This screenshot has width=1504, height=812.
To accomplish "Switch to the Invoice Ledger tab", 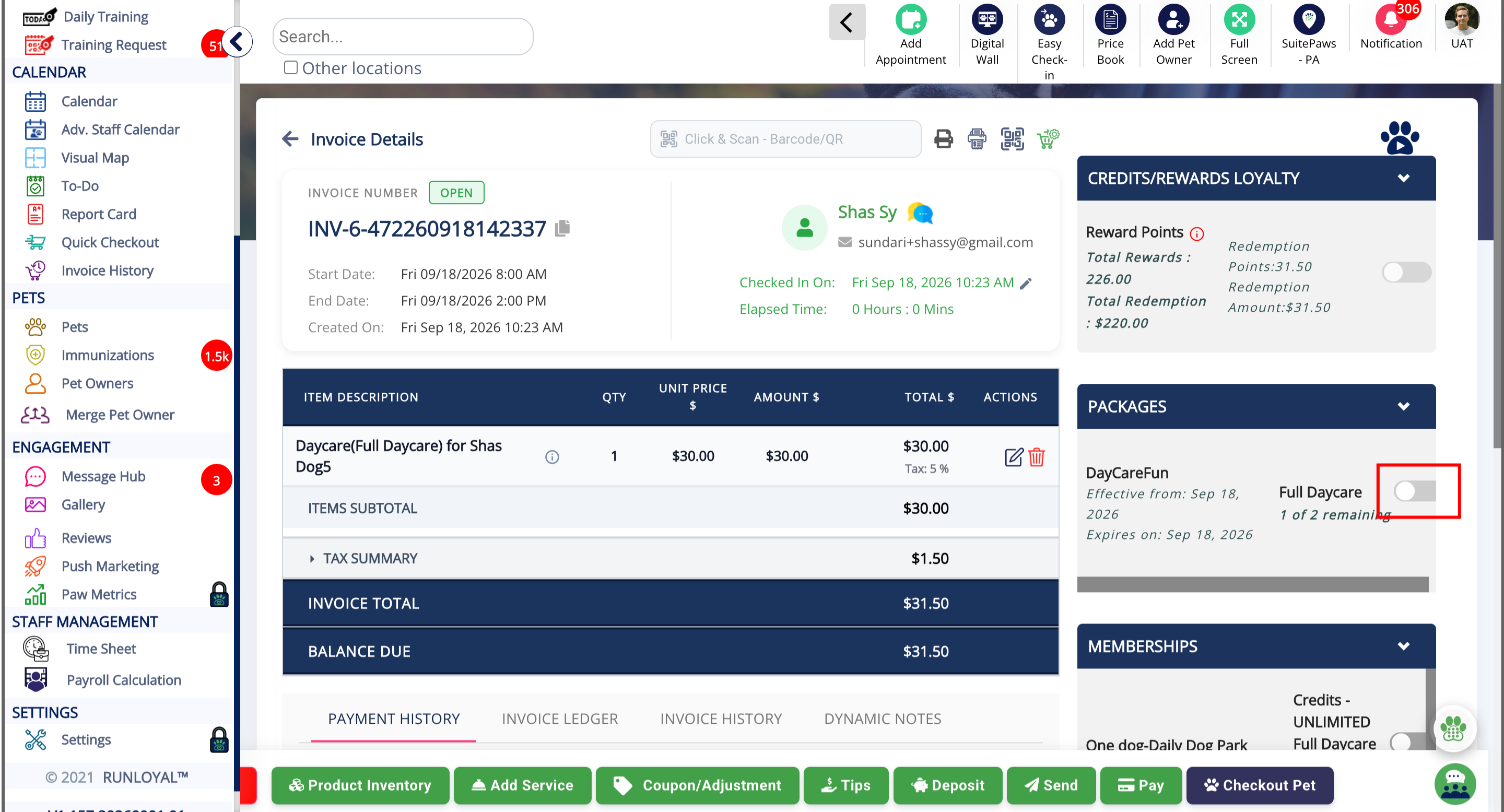I will click(x=559, y=719).
